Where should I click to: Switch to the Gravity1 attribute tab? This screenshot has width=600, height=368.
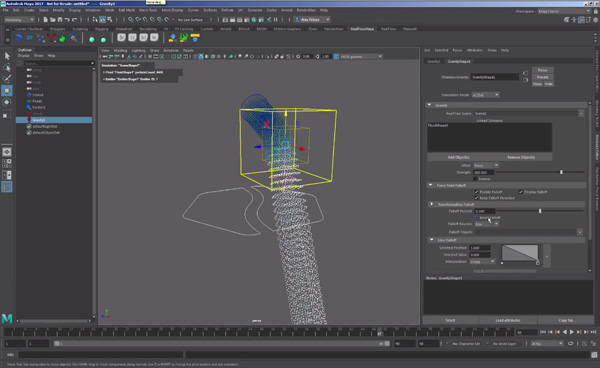(434, 61)
